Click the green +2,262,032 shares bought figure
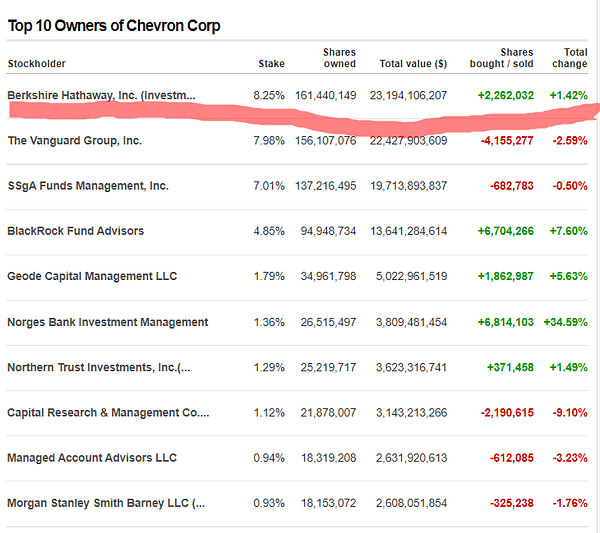 [x=505, y=95]
